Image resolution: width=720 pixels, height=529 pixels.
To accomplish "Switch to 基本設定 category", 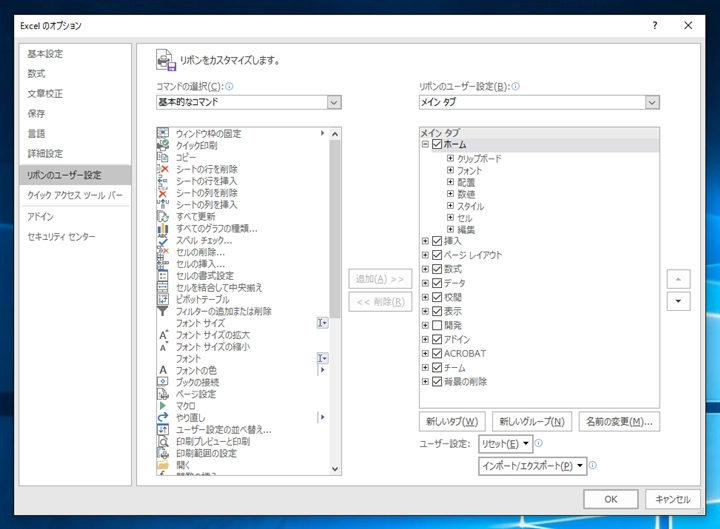I will [x=45, y=54].
